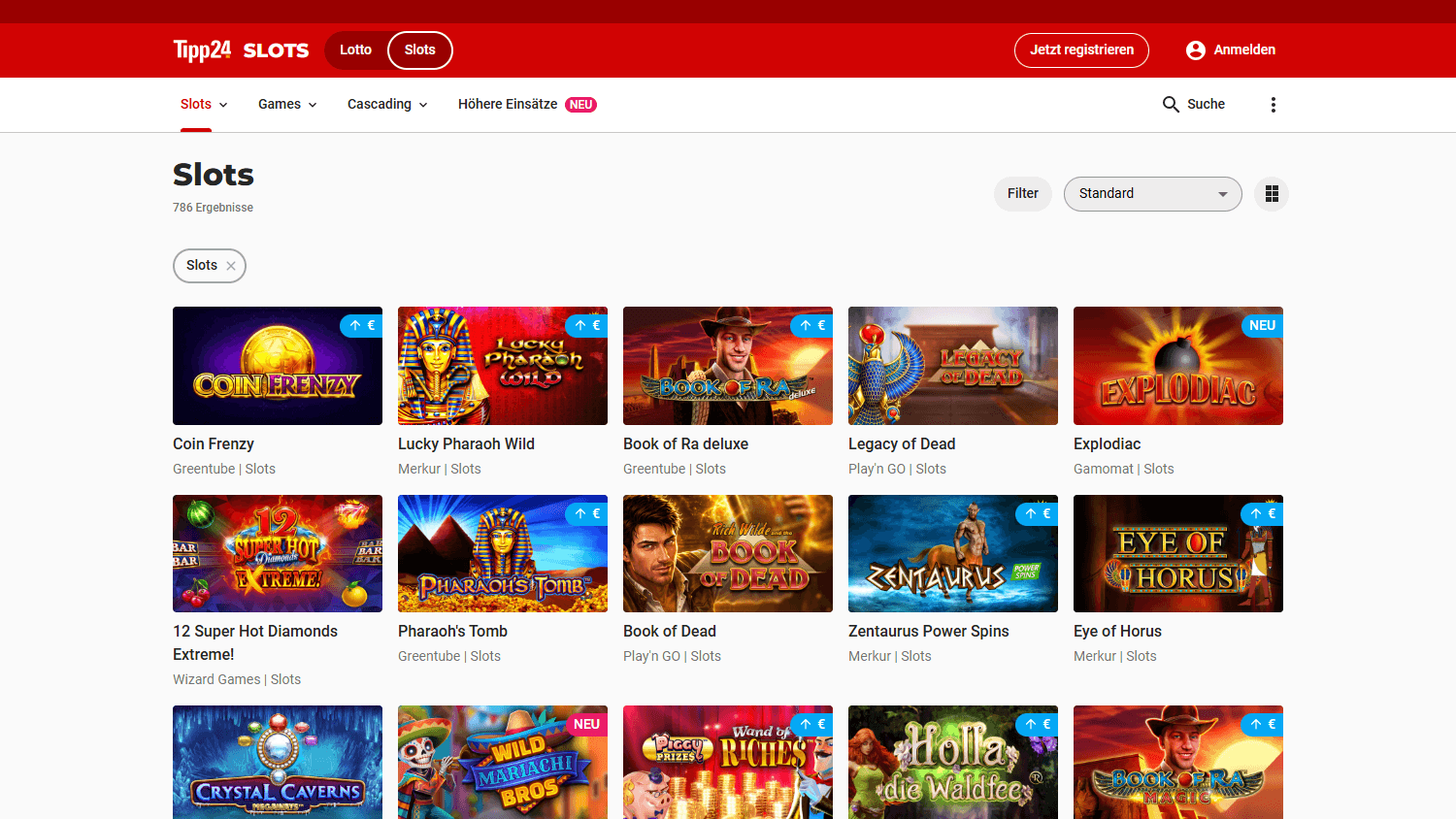Image resolution: width=1456 pixels, height=819 pixels.
Task: Open the Book of Dead game thumbnail
Action: coord(728,554)
